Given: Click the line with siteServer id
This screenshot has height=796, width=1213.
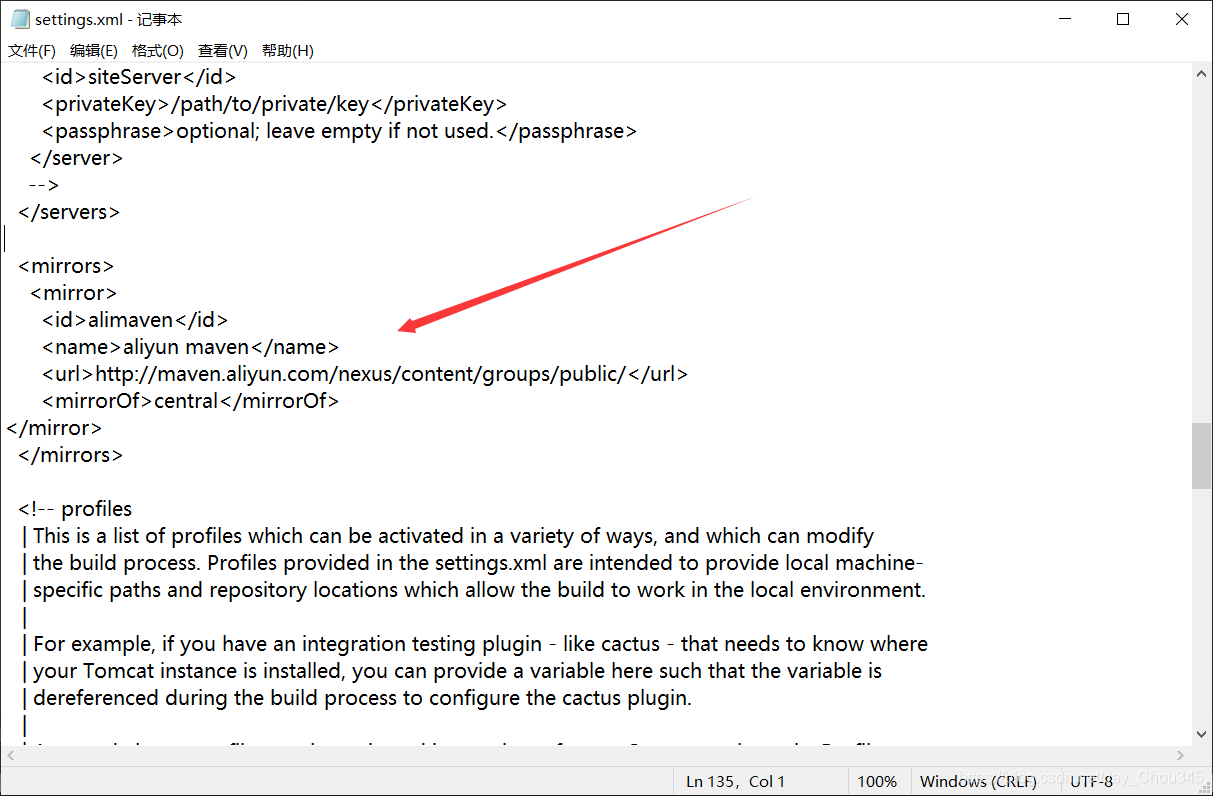Looking at the screenshot, I should click(x=139, y=77).
